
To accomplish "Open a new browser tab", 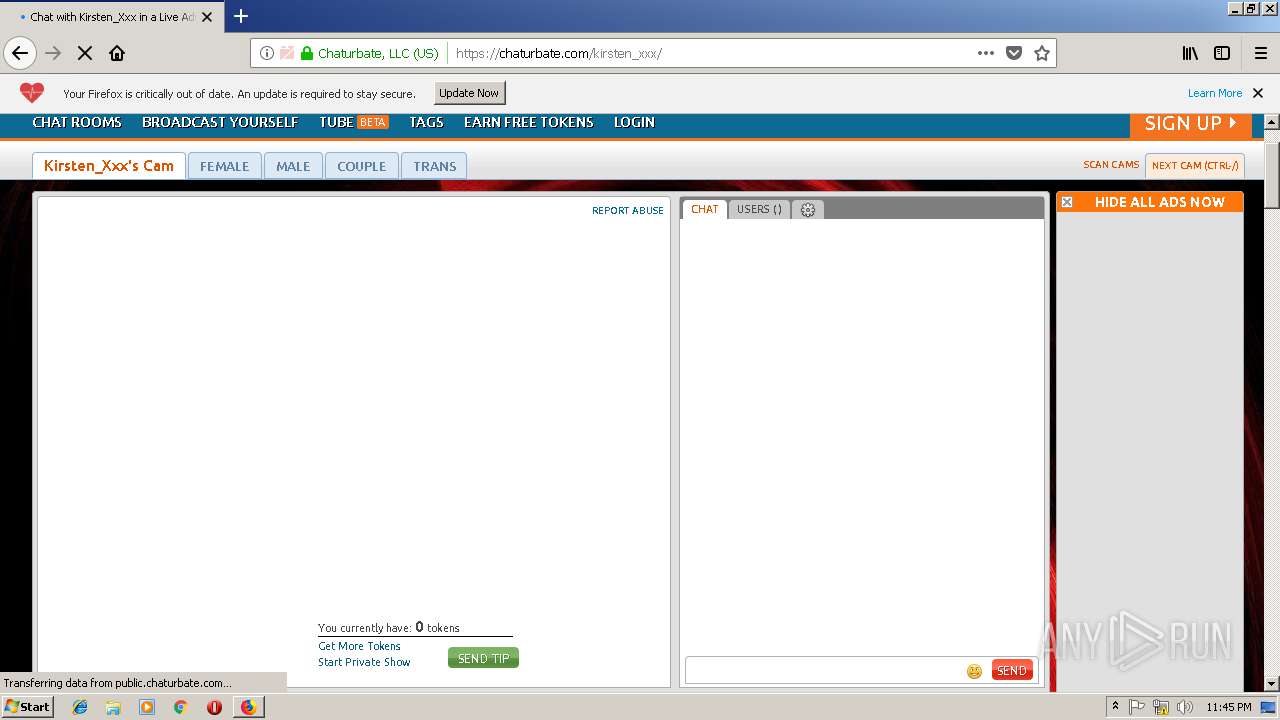I will [x=241, y=16].
